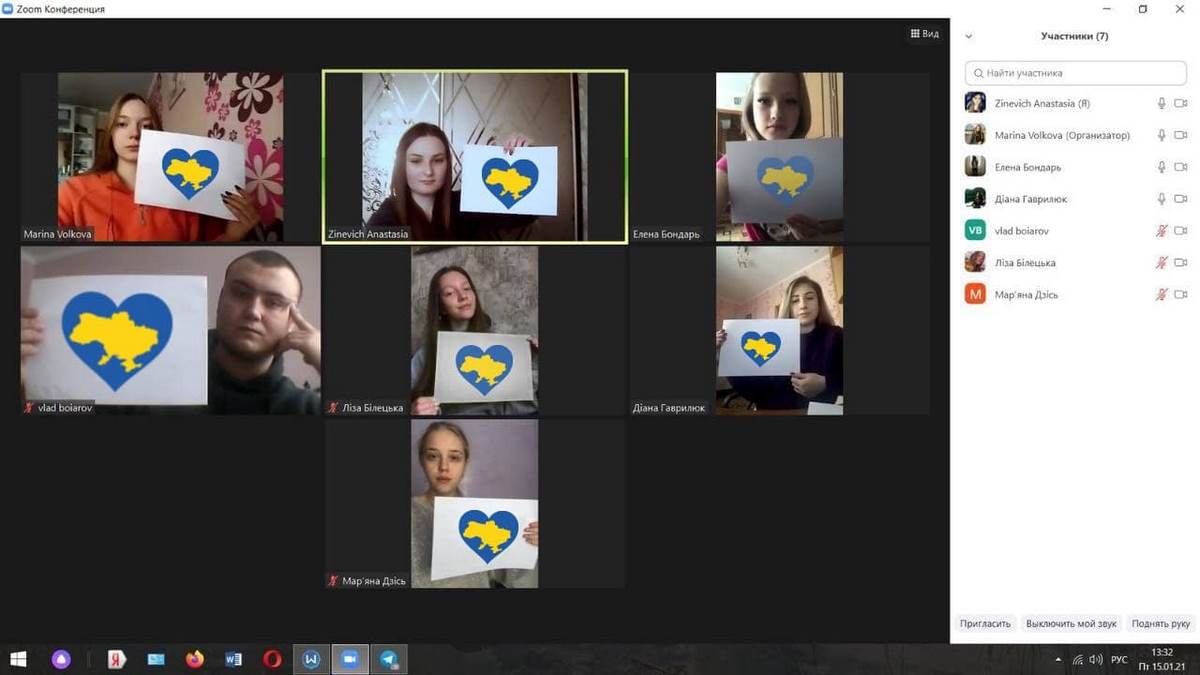1200x675 pixels.
Task: Open the volume control in system tray
Action: 1096,660
